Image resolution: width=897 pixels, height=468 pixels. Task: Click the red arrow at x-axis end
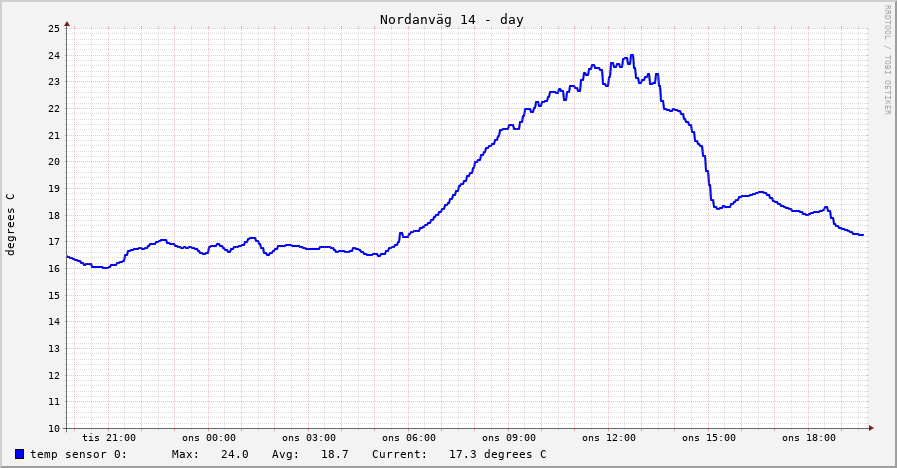[x=871, y=428]
